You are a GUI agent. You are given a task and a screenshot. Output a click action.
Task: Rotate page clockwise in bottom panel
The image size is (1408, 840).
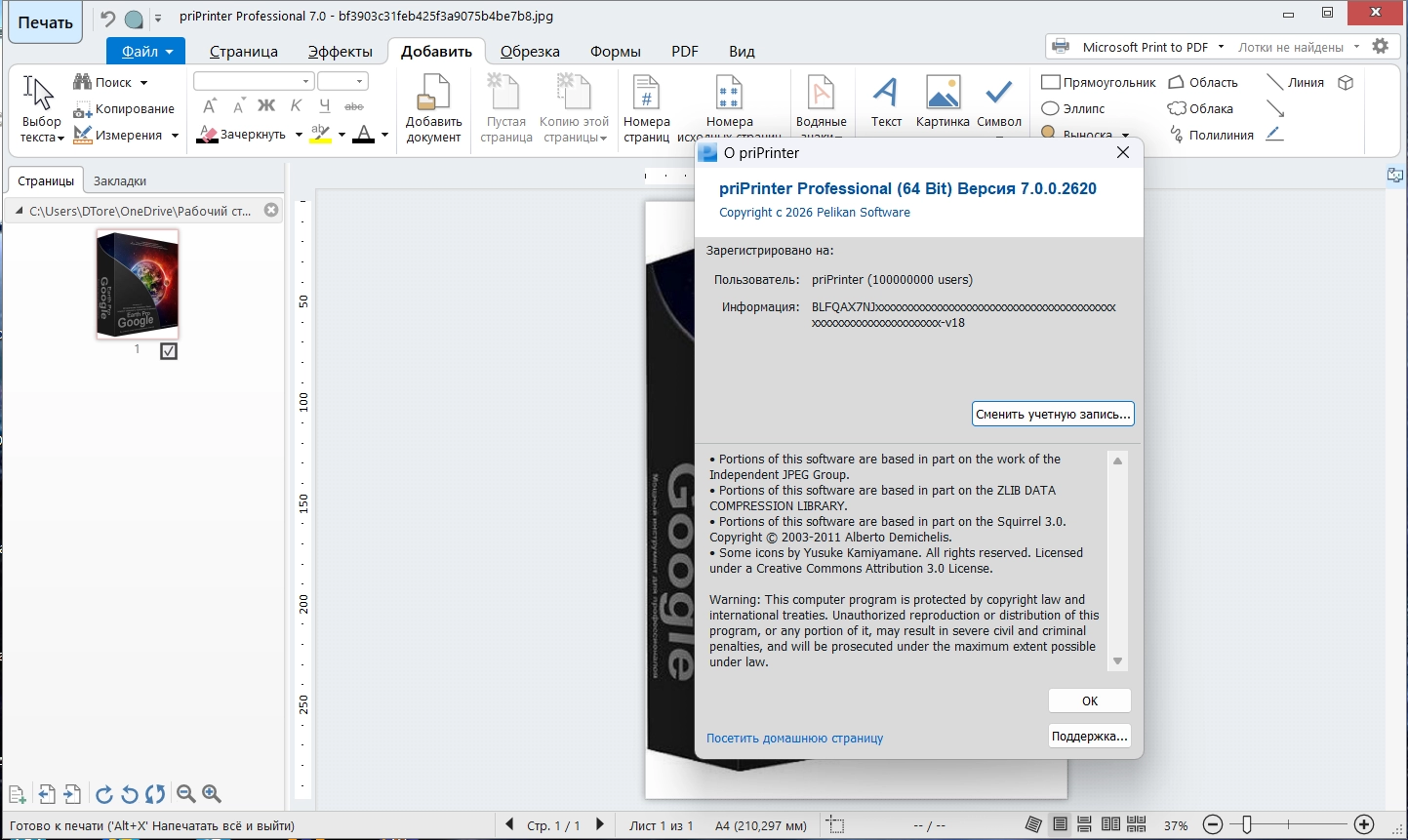(x=104, y=794)
